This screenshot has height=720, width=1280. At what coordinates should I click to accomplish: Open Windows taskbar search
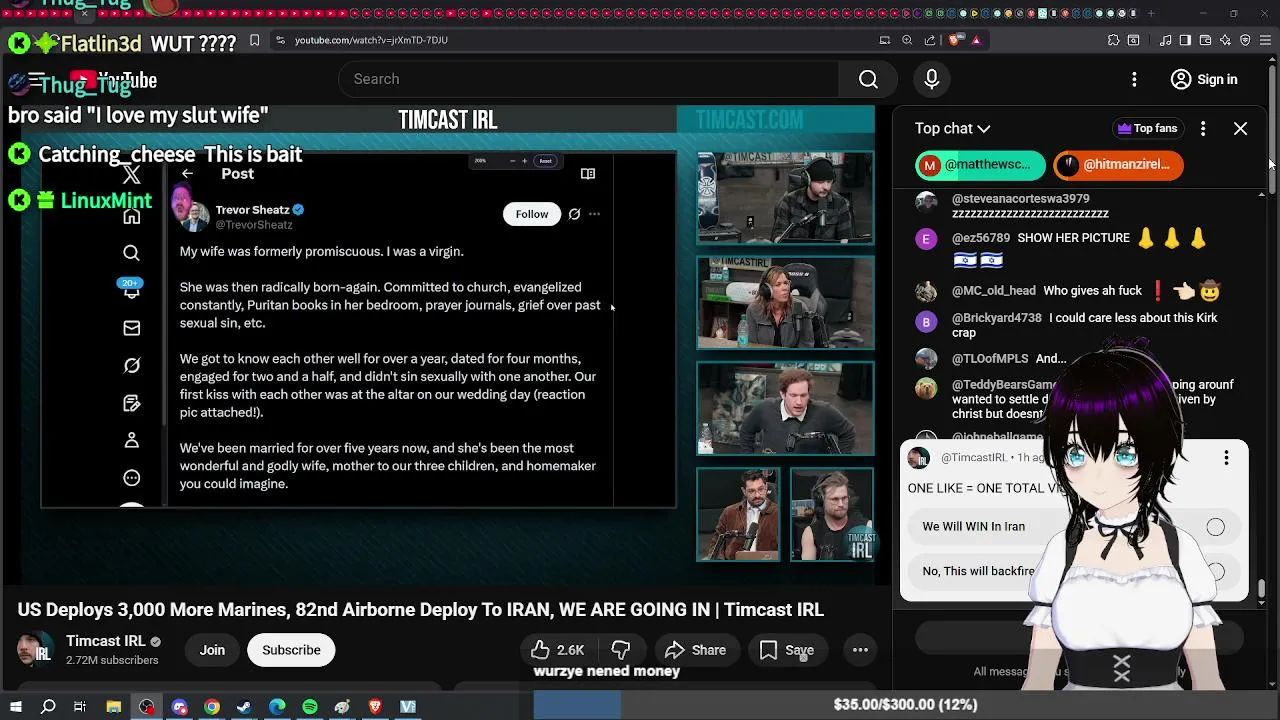pos(48,706)
